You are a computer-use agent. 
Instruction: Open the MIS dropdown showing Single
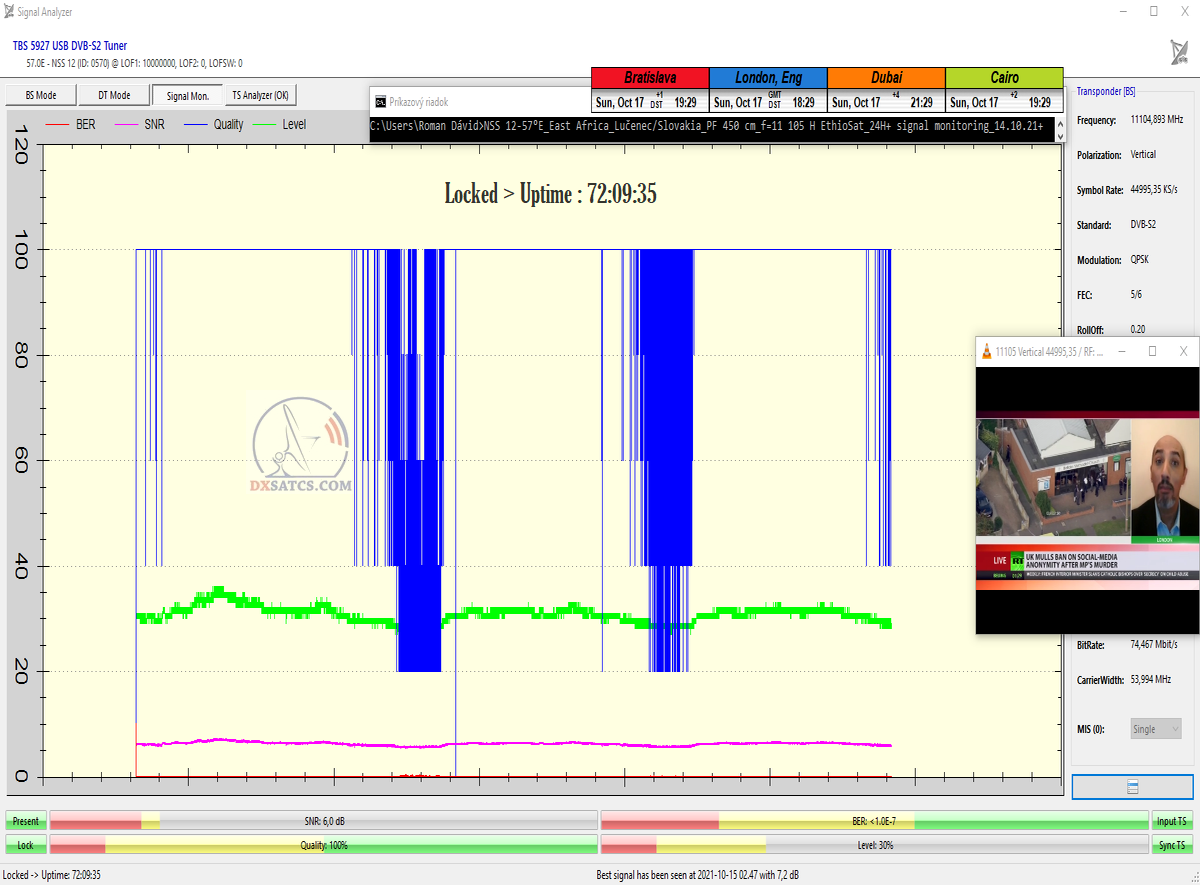1155,729
